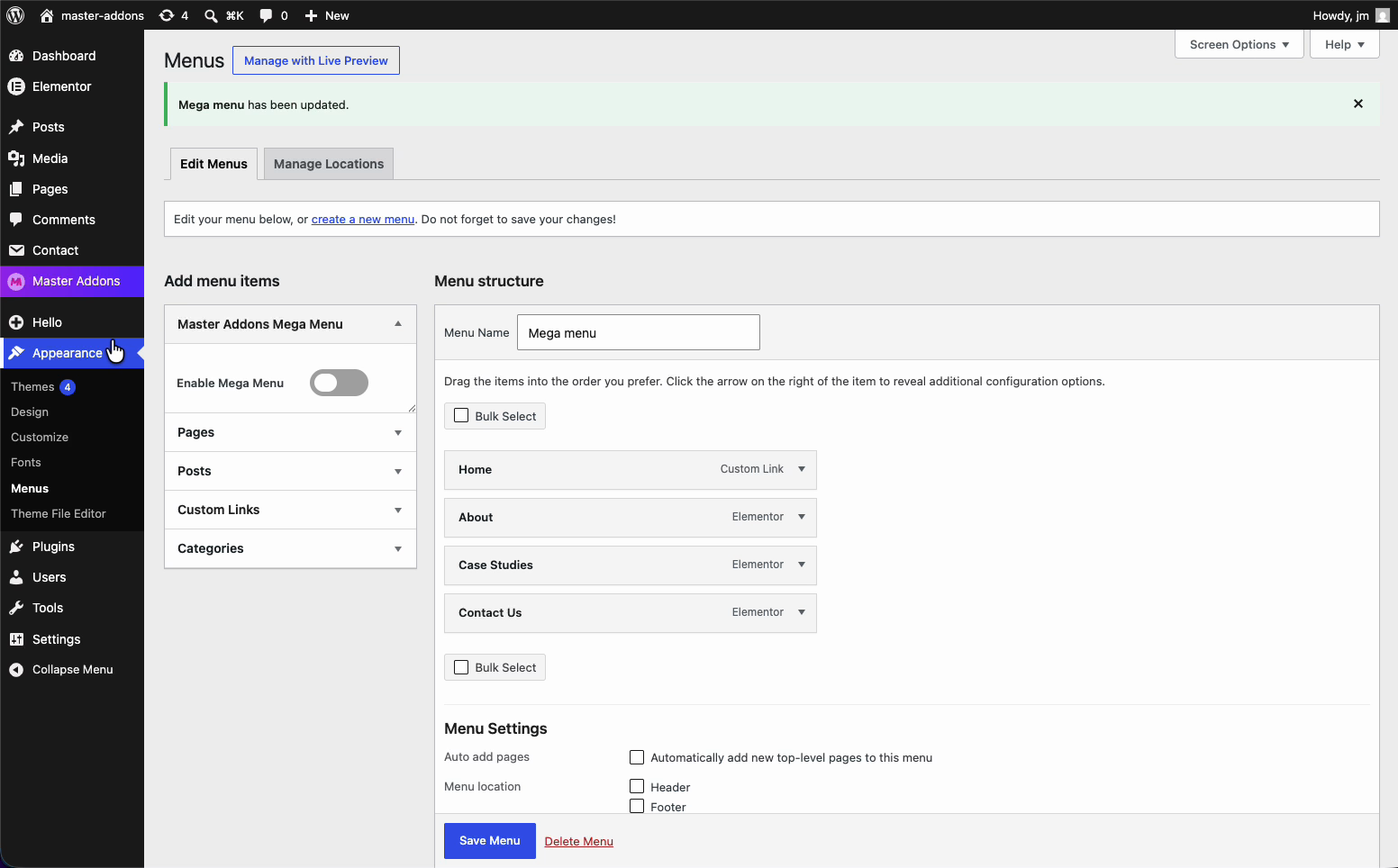Click the Delete Menu link
Viewport: 1398px width, 868px height.
point(579,841)
